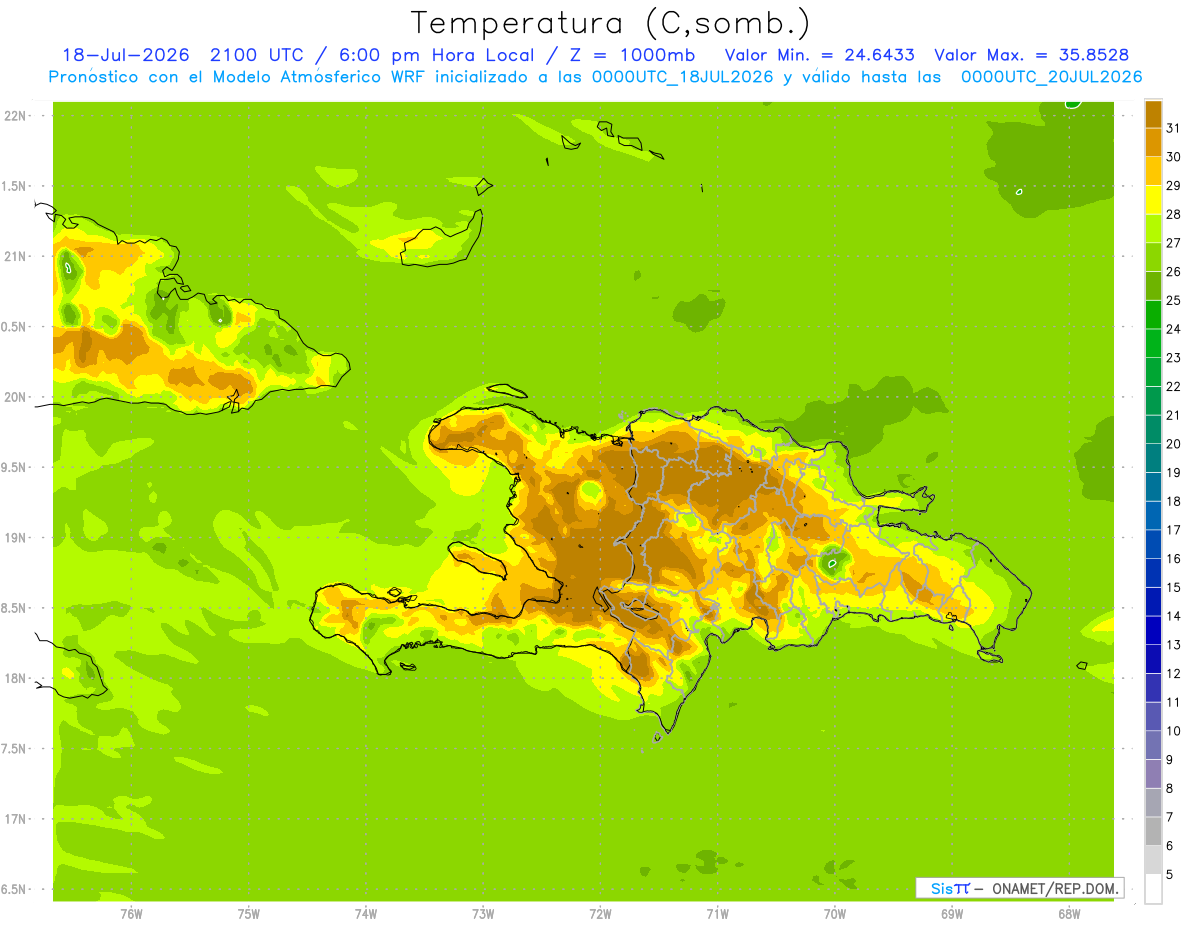1200x927 pixels.
Task: Click green cool-spot contour in eastern Dominican Republic
Action: [832, 563]
